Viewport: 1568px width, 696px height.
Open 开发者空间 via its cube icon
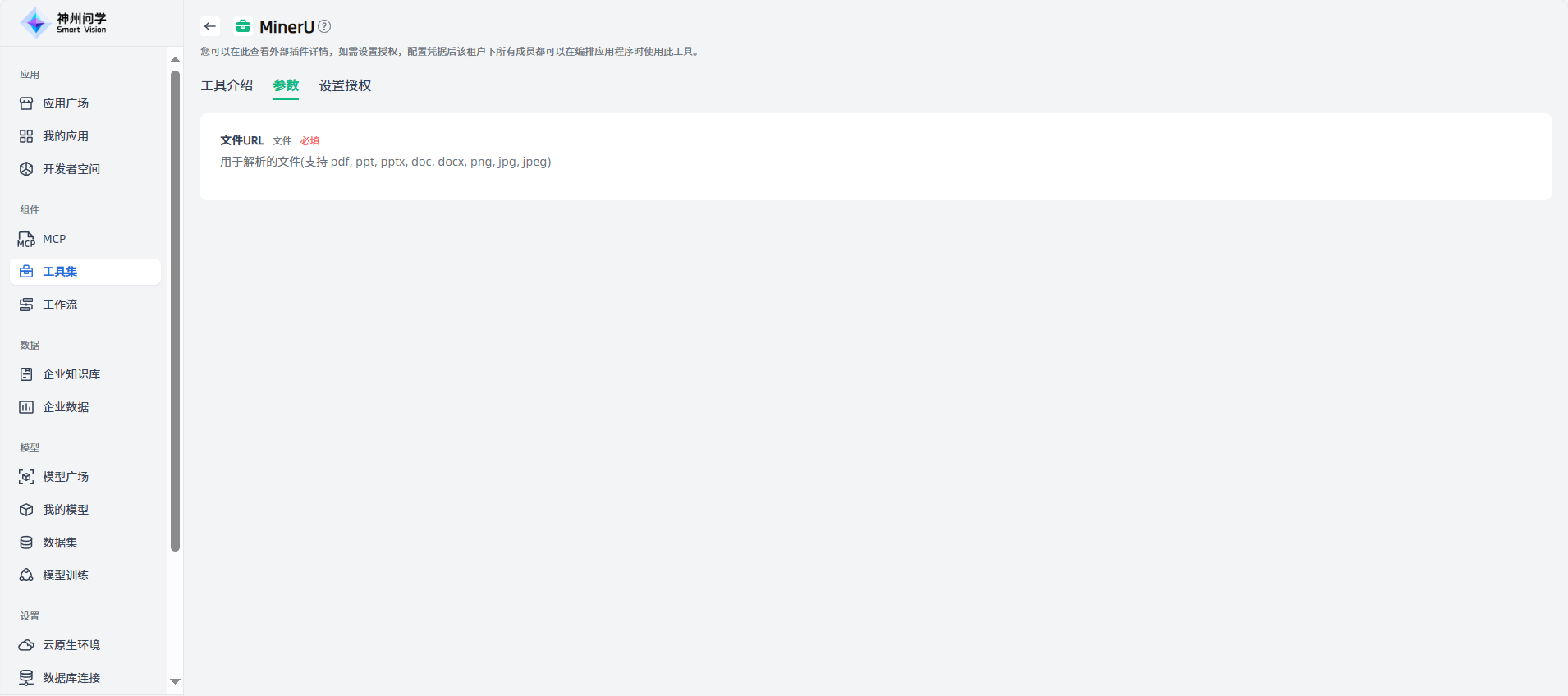pyautogui.click(x=26, y=169)
